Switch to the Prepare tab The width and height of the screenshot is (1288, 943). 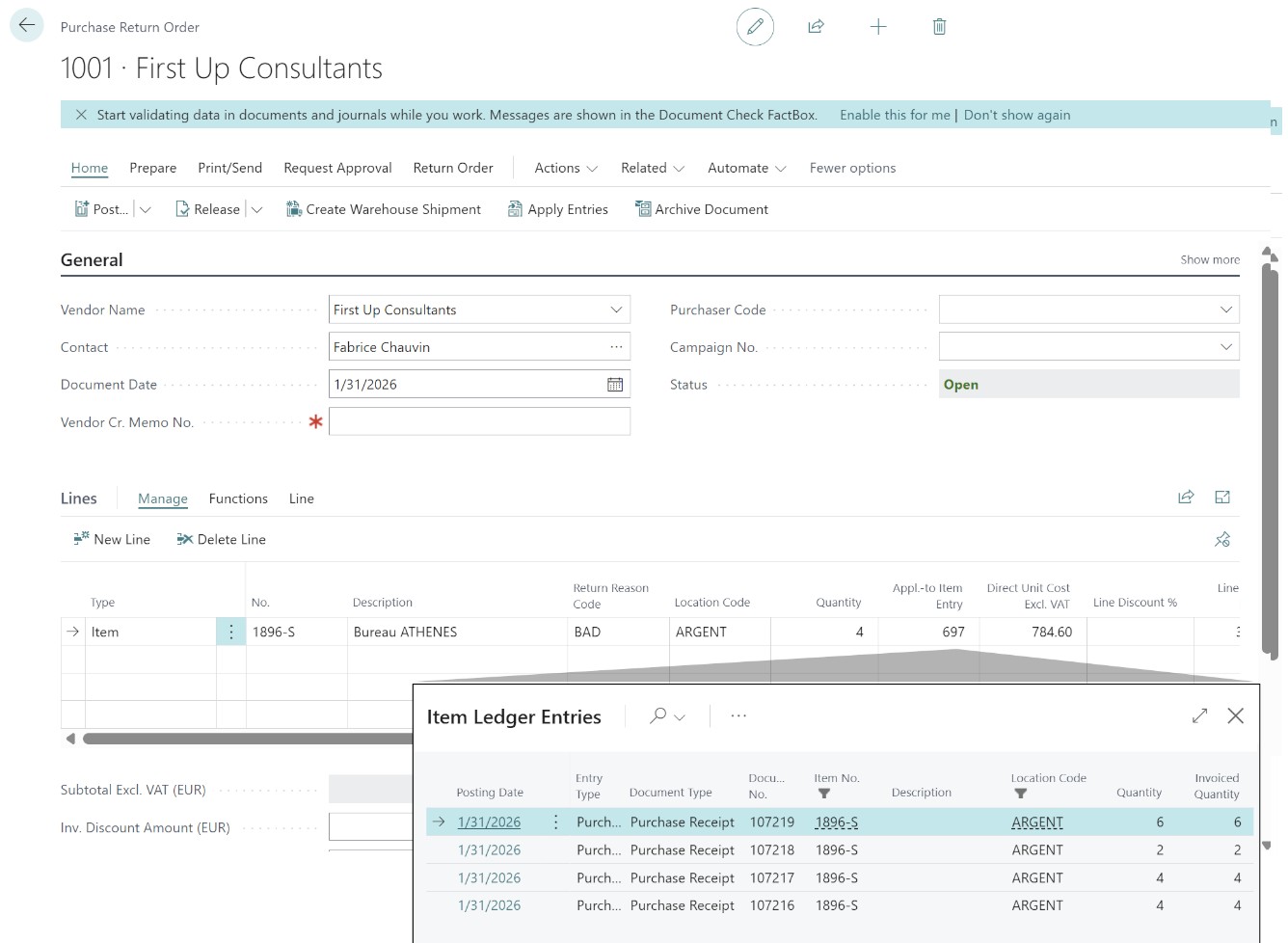pos(152,168)
